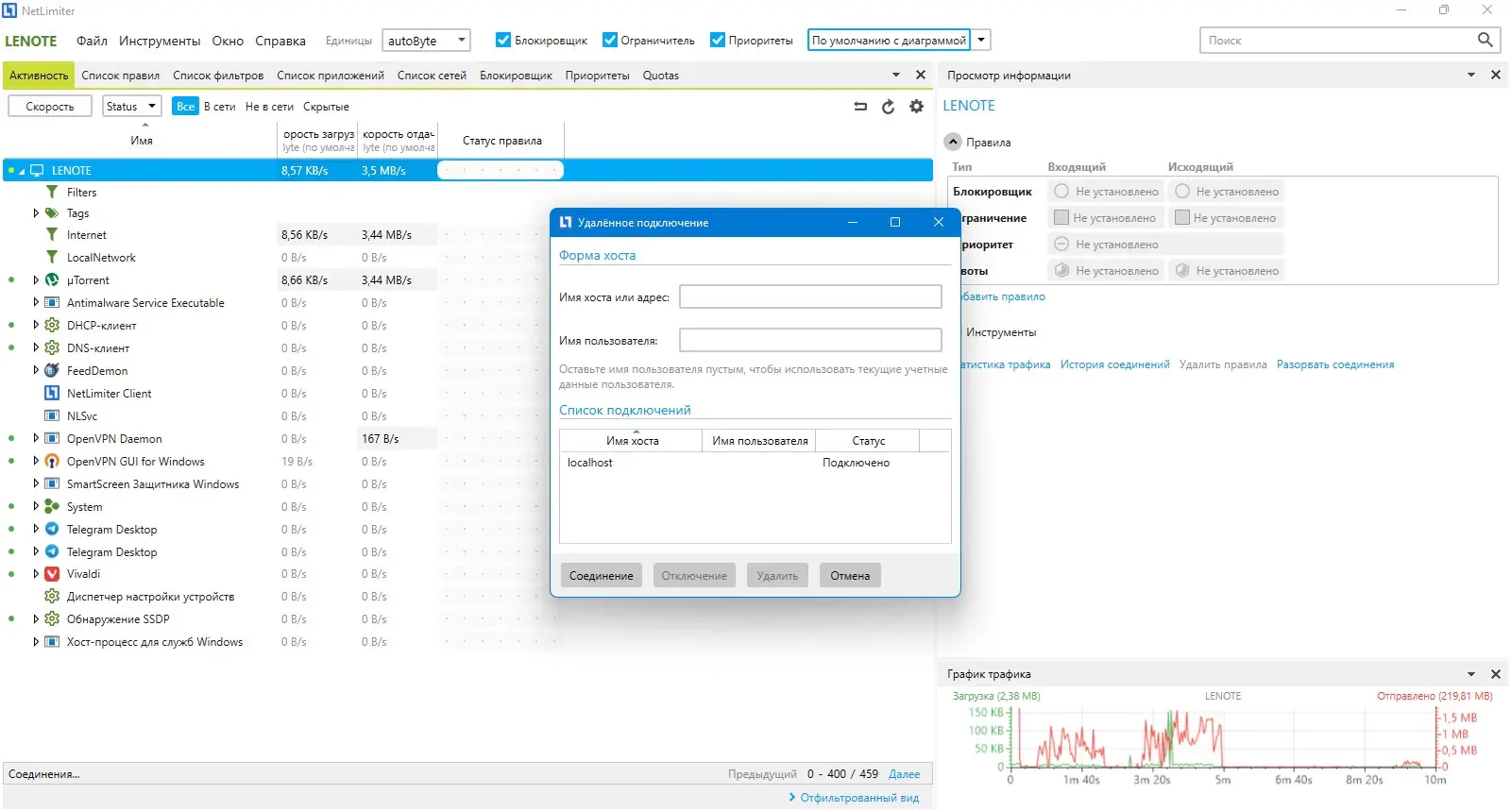Click the SmartScreen Защитника Windows icon
This screenshot has width=1511, height=812.
[52, 484]
